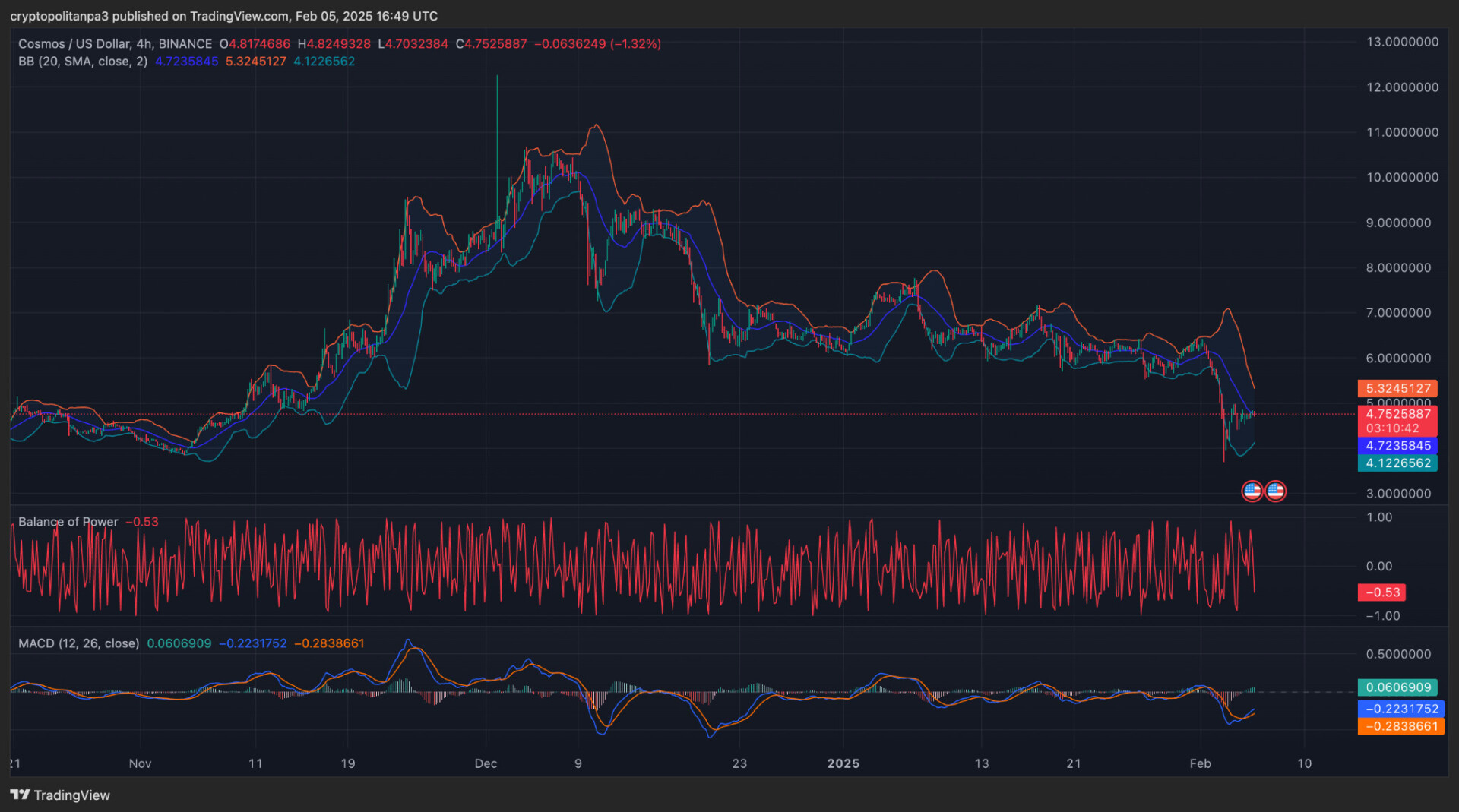1459x812 pixels.
Task: Click the 2025 label on the time axis
Action: [843, 763]
